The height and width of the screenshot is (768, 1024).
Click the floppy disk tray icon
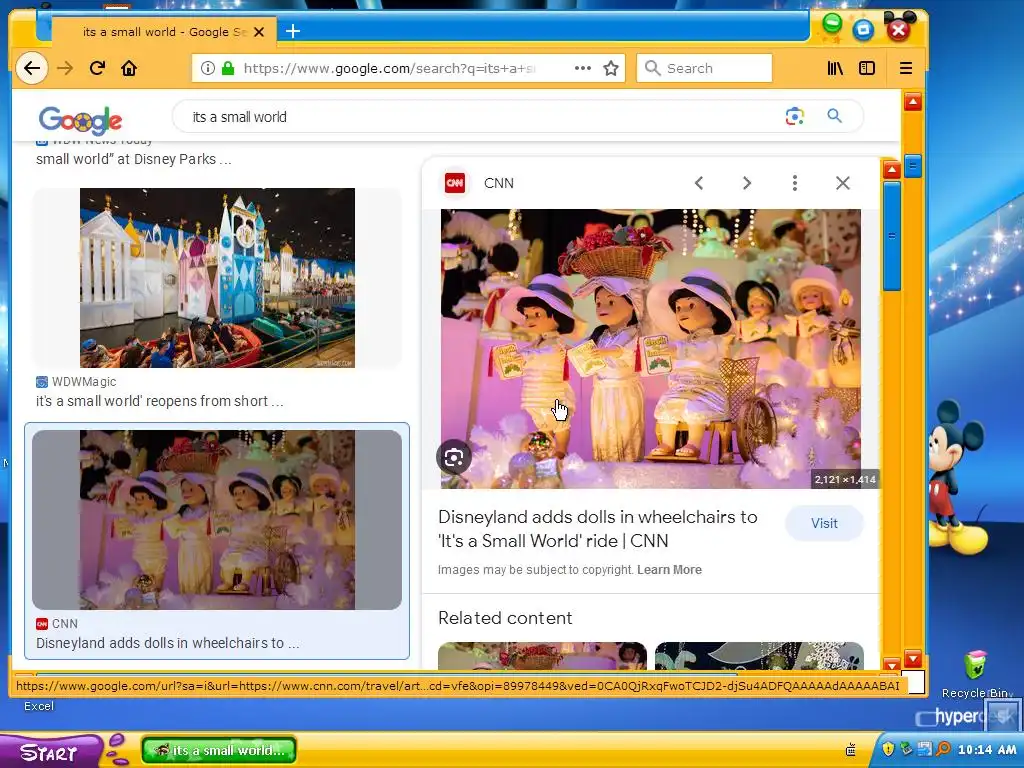925,749
